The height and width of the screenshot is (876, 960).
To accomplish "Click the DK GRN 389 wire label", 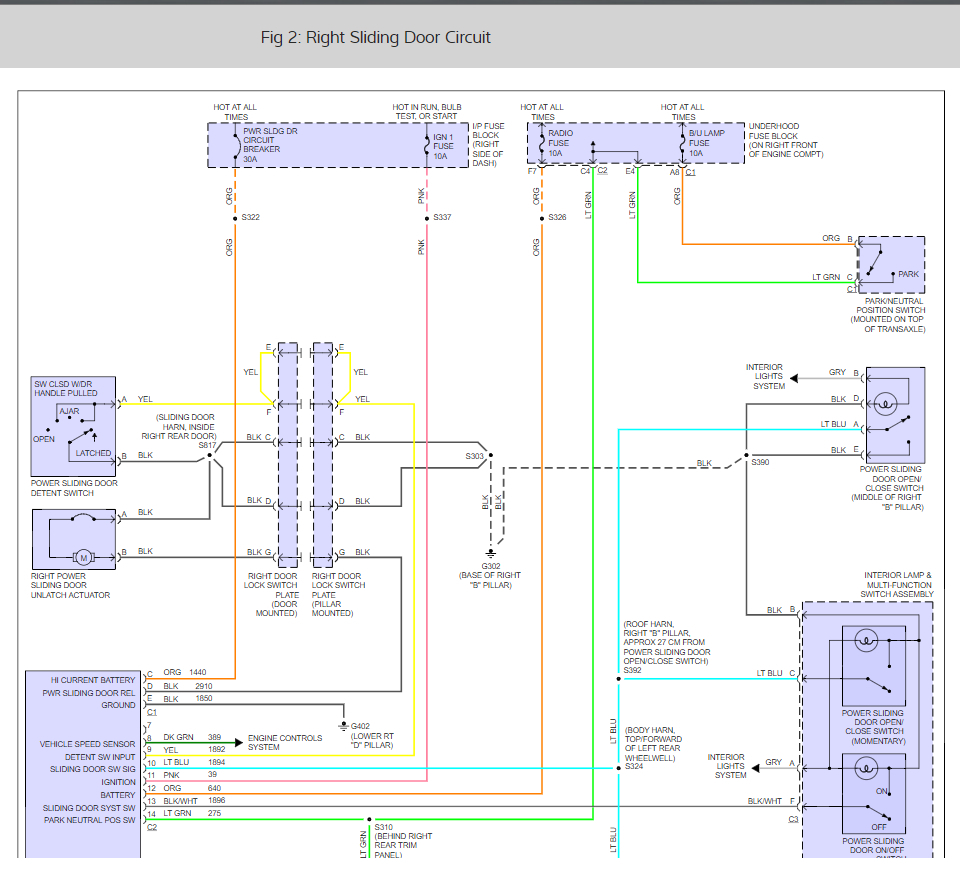I will (192, 737).
